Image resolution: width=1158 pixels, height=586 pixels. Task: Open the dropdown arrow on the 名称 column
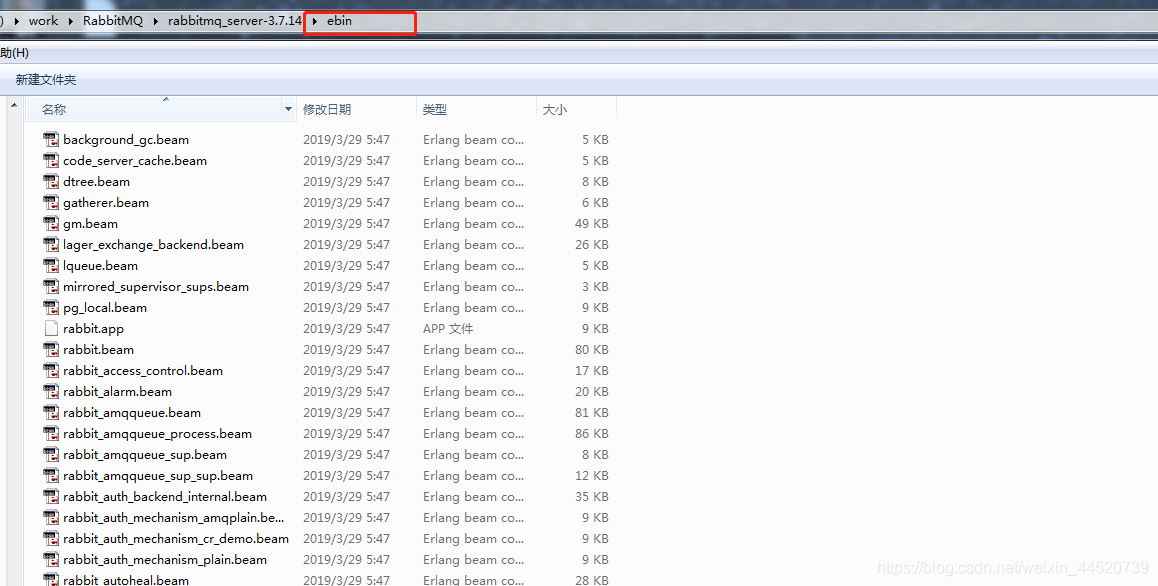pos(288,109)
